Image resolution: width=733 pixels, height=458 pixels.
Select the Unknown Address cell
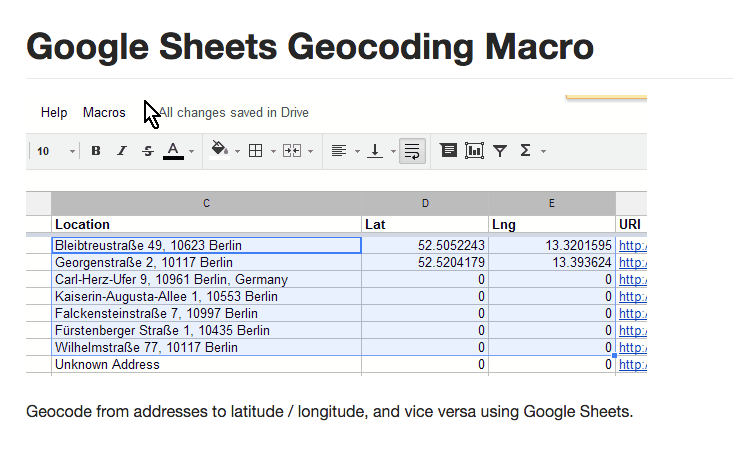(206, 365)
